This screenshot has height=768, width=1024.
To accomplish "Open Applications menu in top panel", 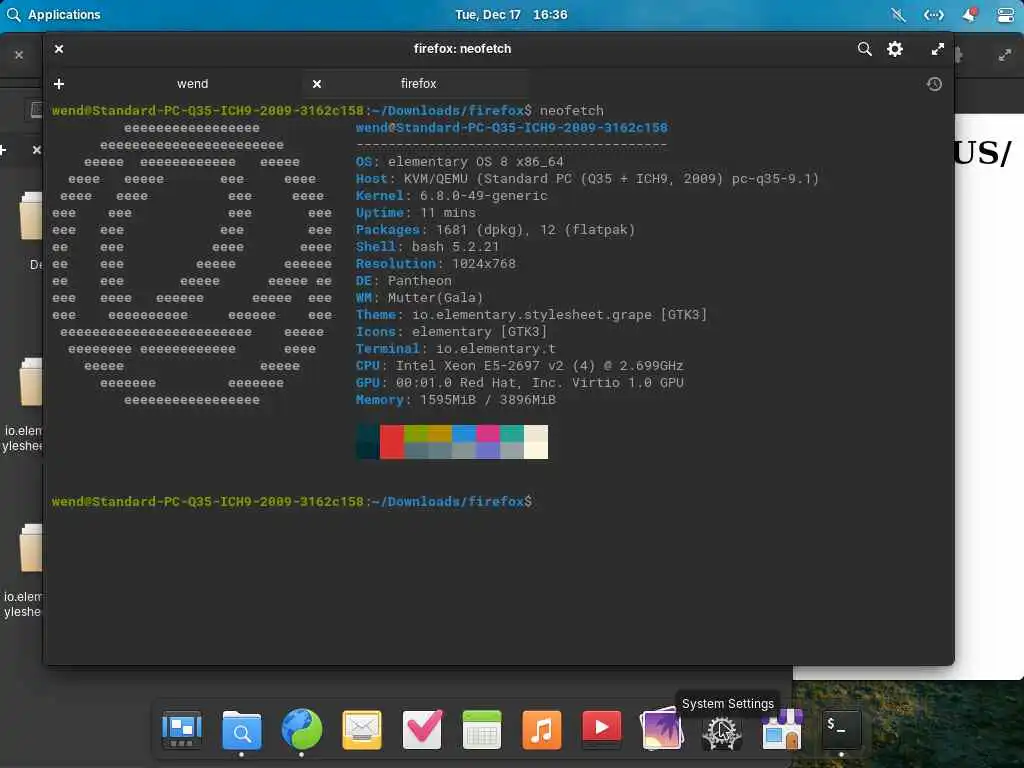I will (x=54, y=14).
